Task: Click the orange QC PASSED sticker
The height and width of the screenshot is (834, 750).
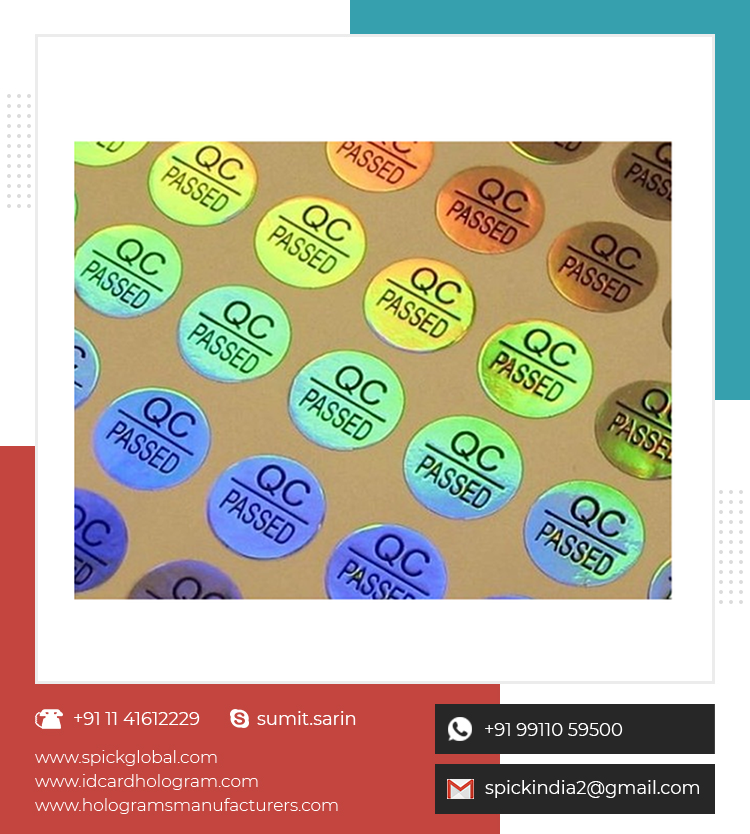Action: [x=489, y=210]
